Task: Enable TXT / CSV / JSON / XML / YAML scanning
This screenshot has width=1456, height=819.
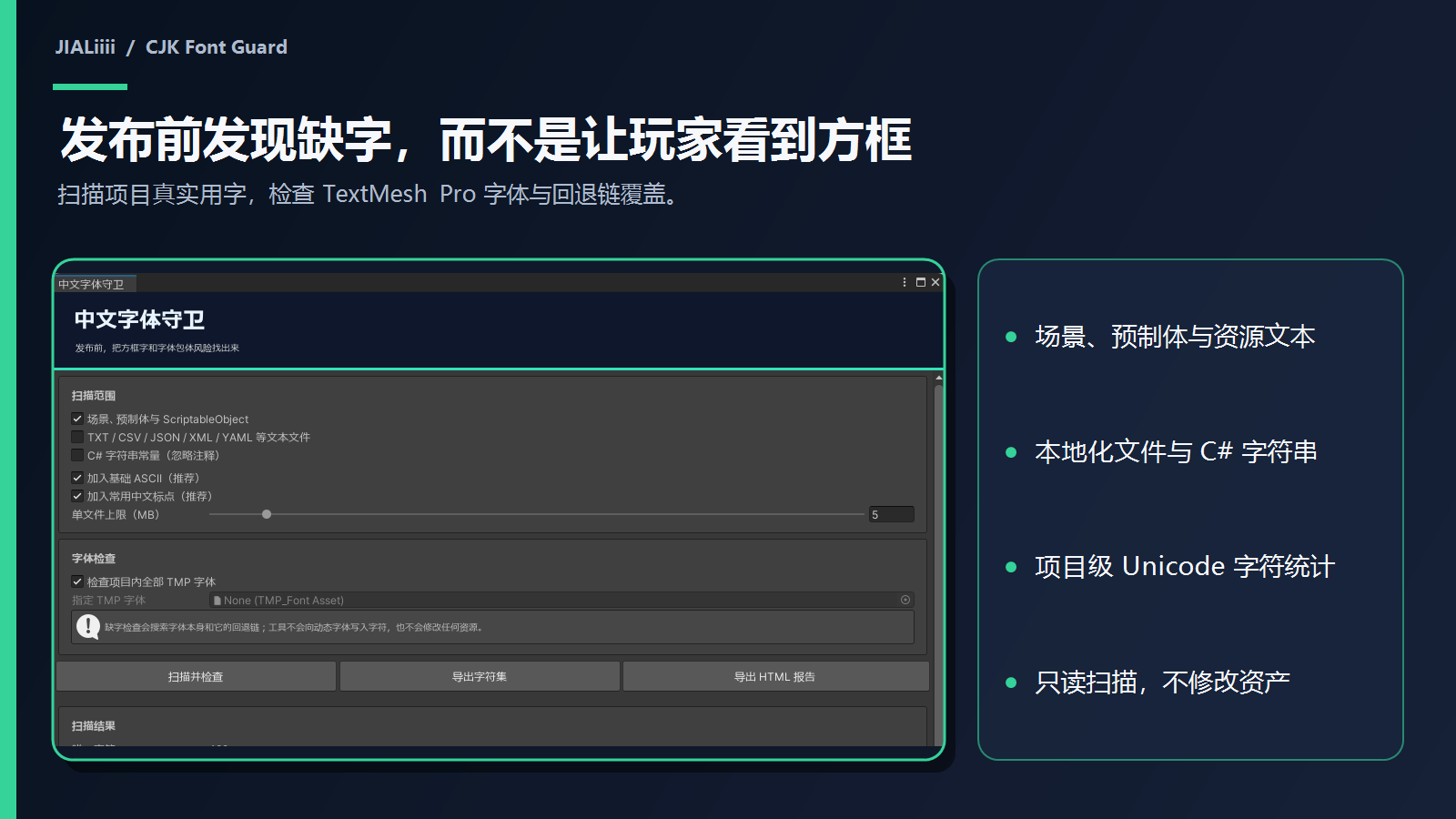Action: coord(77,437)
